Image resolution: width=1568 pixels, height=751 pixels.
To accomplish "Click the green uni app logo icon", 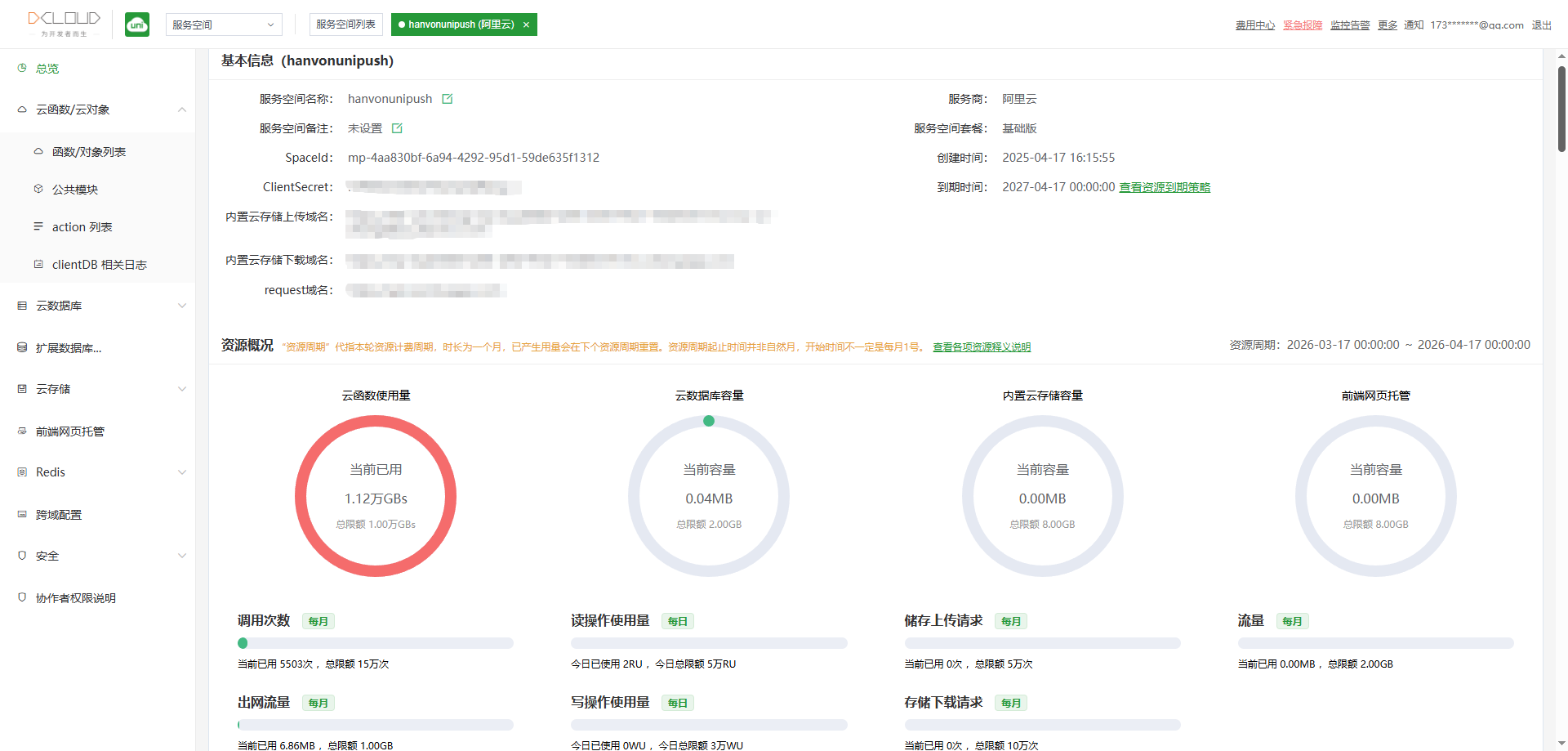I will 137,25.
